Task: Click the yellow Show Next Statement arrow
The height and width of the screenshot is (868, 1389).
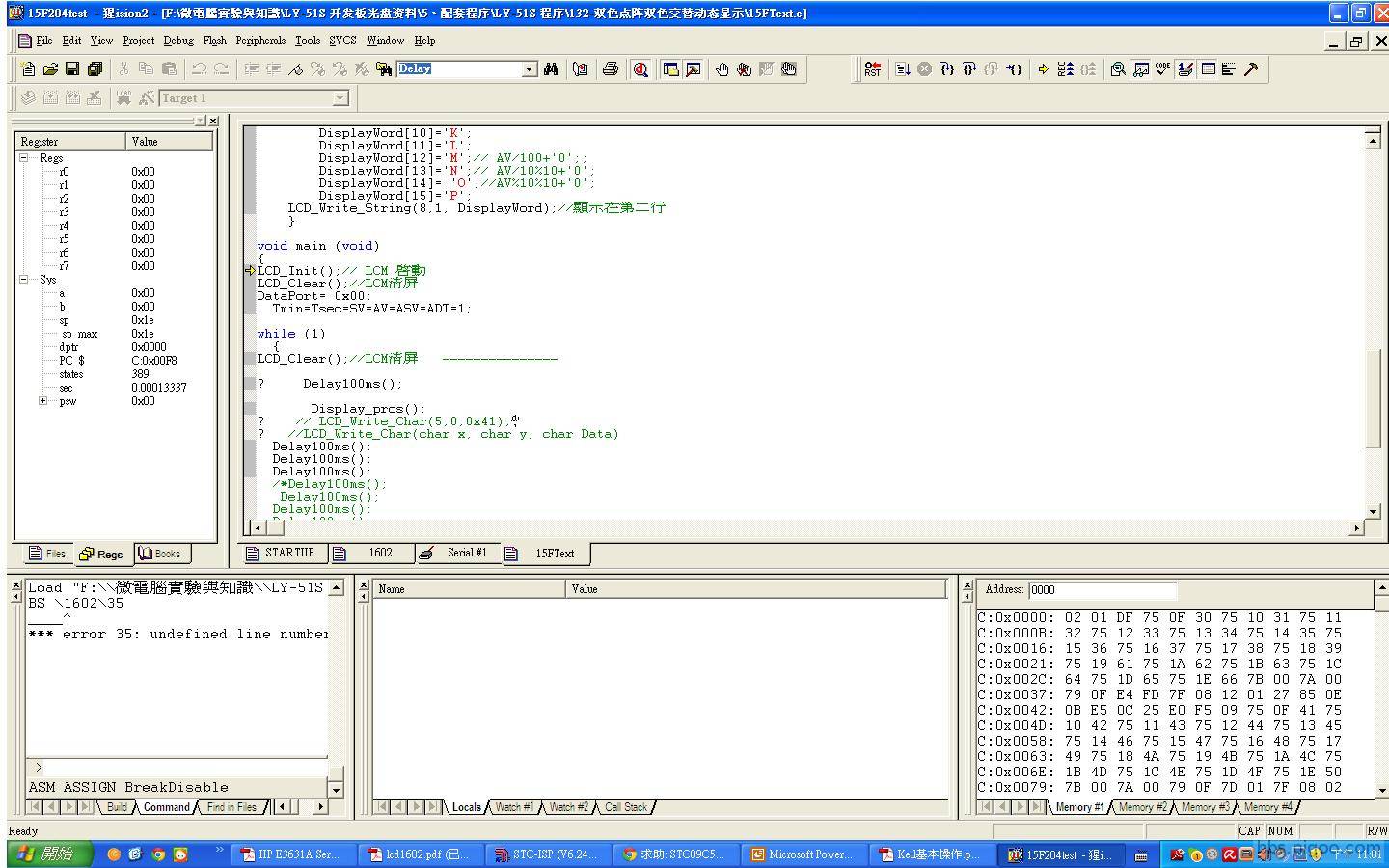Action: [x=1043, y=68]
